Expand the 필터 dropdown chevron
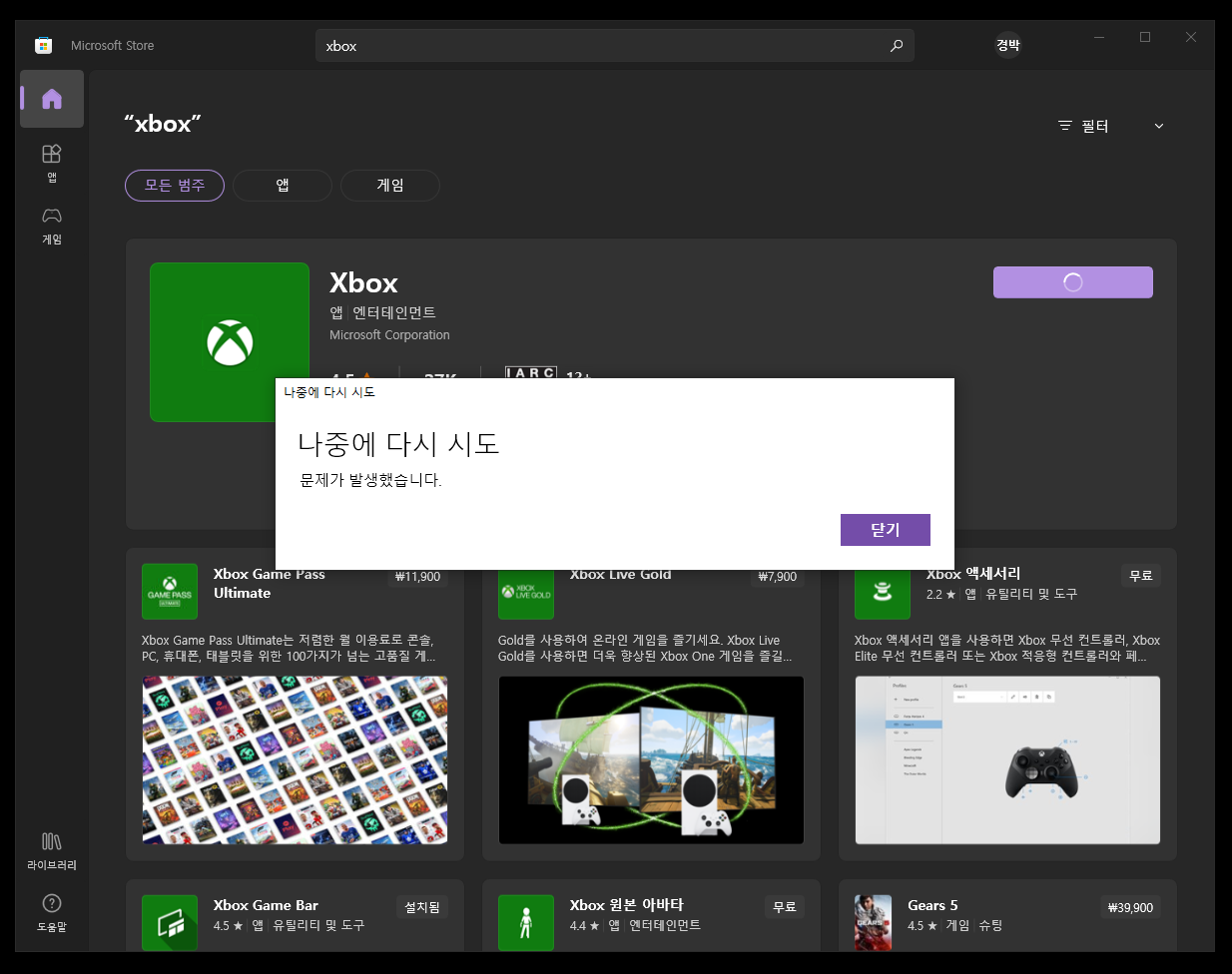The height and width of the screenshot is (974, 1232). click(x=1159, y=126)
